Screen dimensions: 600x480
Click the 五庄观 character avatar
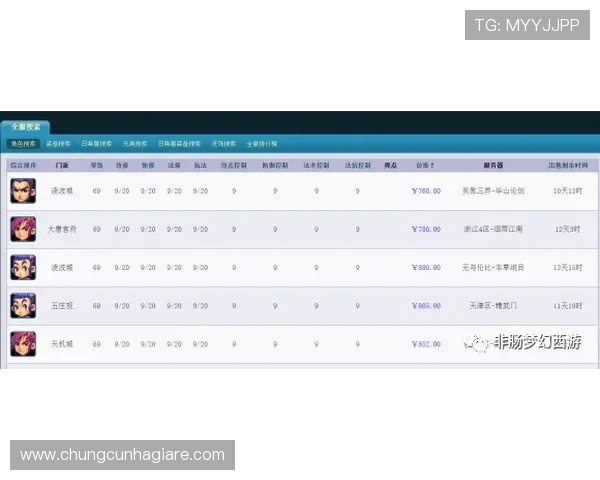tap(22, 305)
